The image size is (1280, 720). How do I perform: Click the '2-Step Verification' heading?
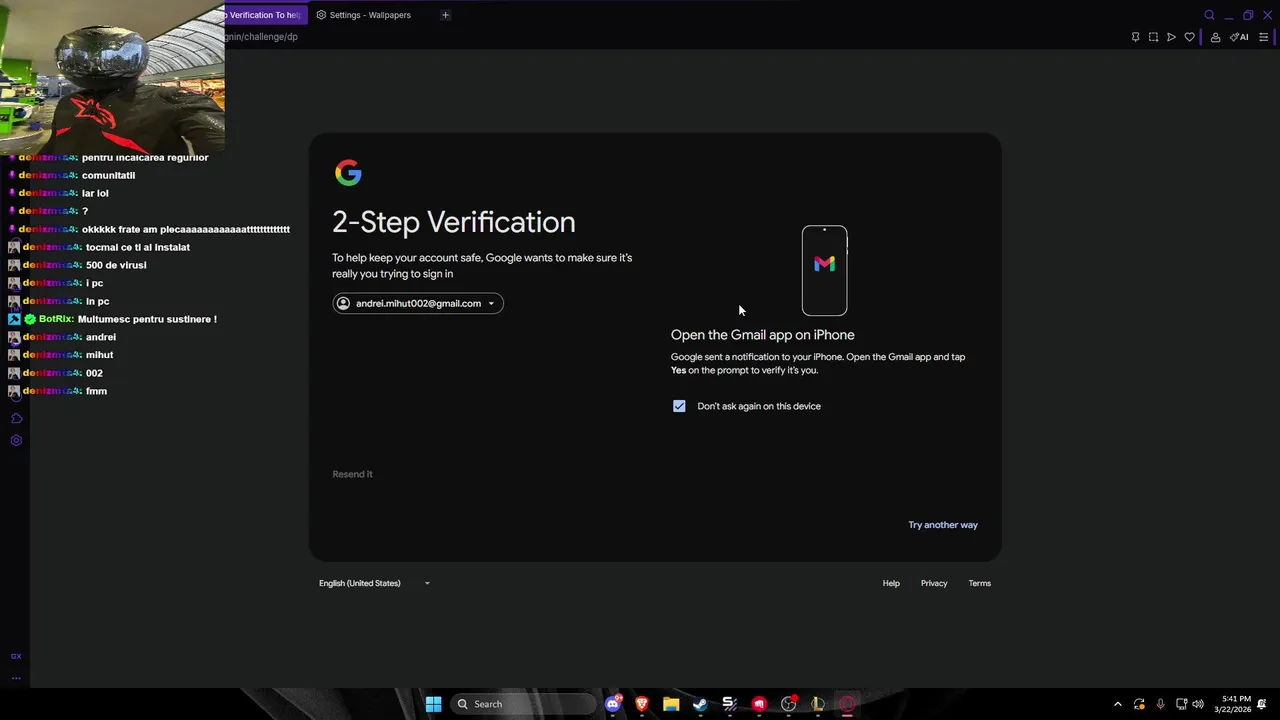pyautogui.click(x=454, y=222)
